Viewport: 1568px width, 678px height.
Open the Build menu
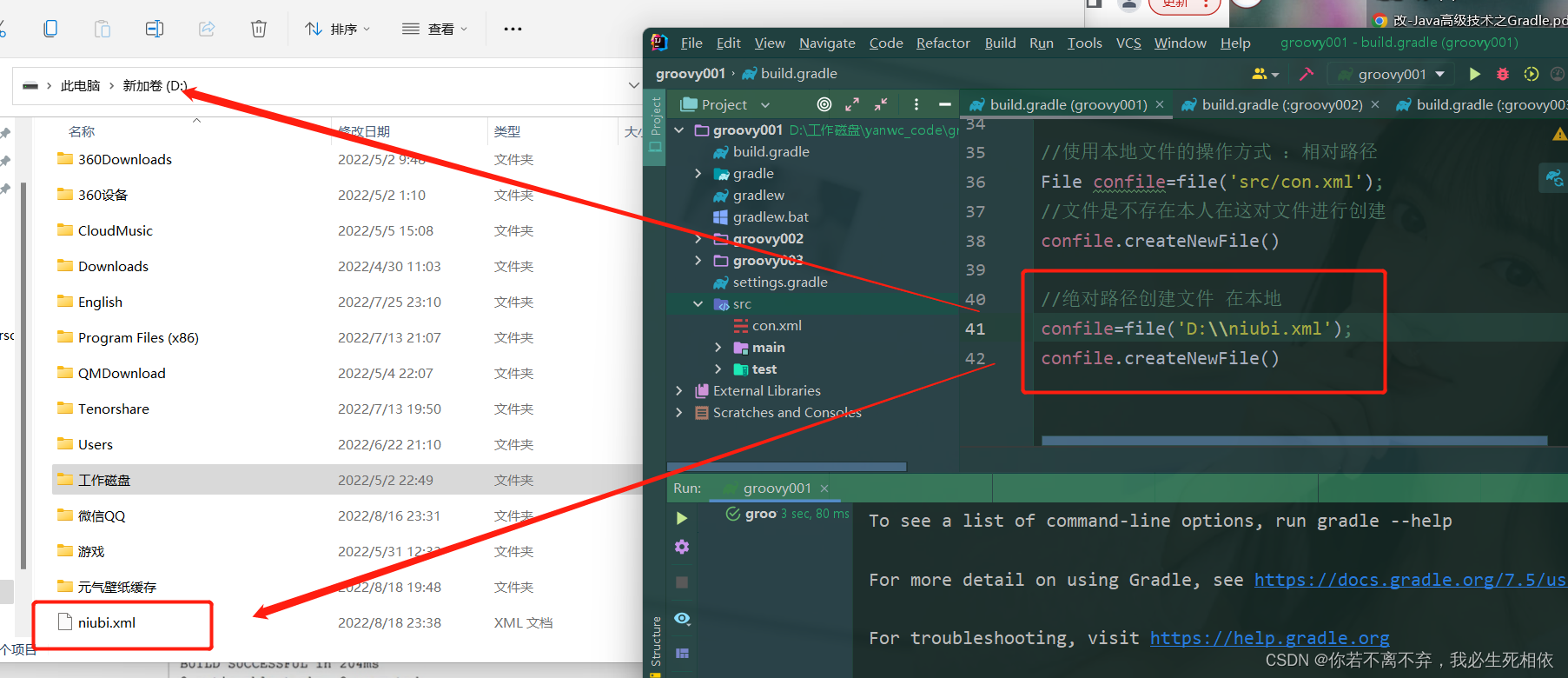coord(1000,43)
